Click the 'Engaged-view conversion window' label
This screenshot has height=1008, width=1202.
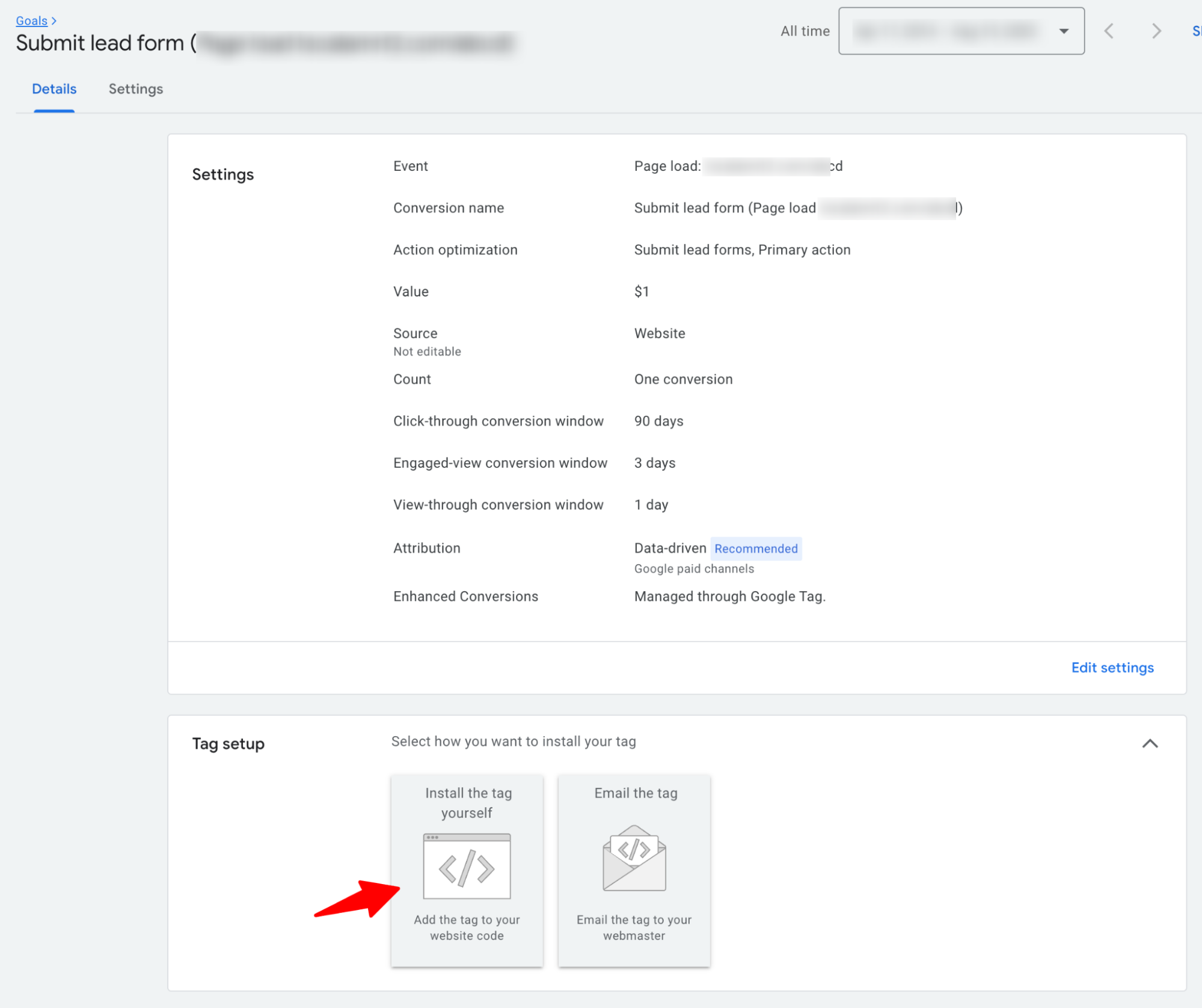click(500, 463)
